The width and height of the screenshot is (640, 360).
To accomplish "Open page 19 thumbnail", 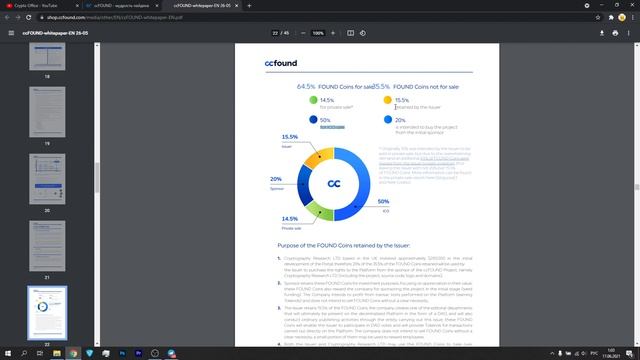I will [x=47, y=112].
